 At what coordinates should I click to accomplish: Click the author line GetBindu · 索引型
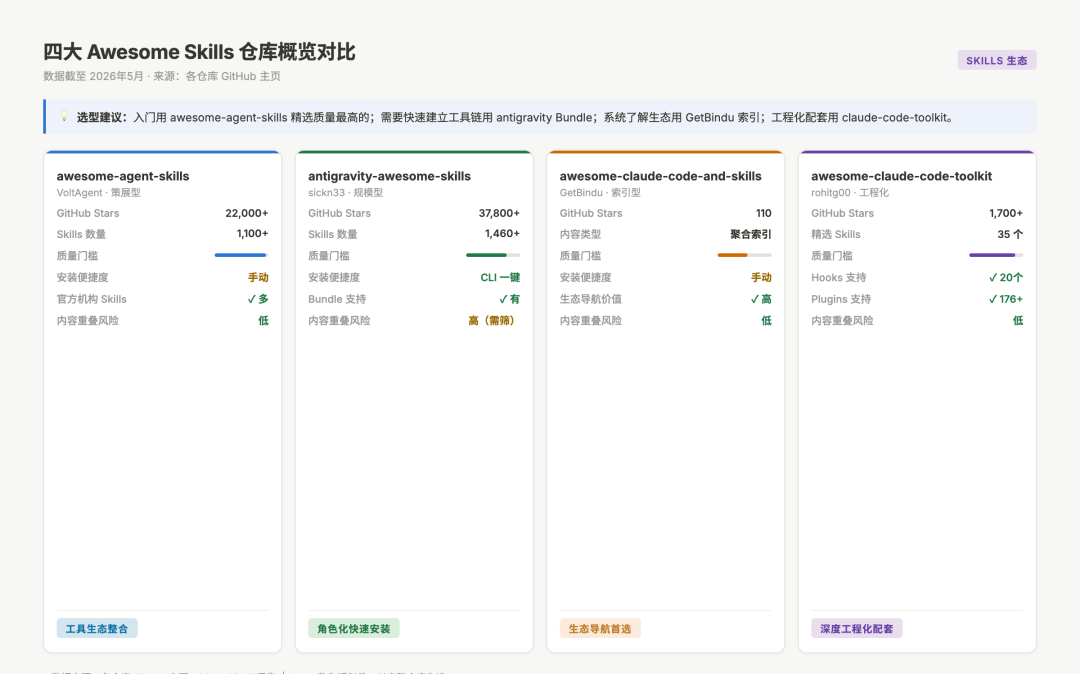[600, 193]
